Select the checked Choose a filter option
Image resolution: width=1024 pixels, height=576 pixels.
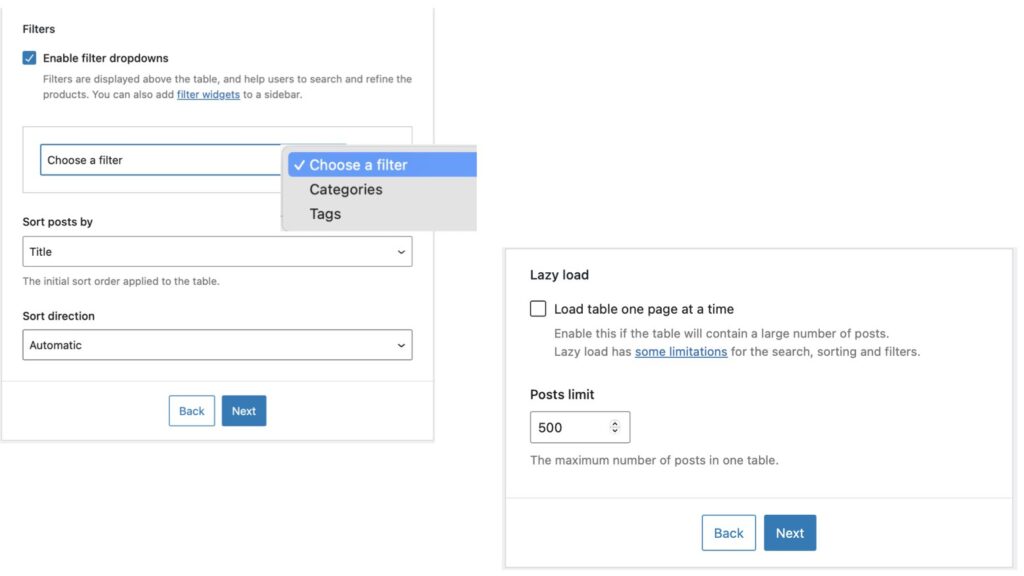358,165
